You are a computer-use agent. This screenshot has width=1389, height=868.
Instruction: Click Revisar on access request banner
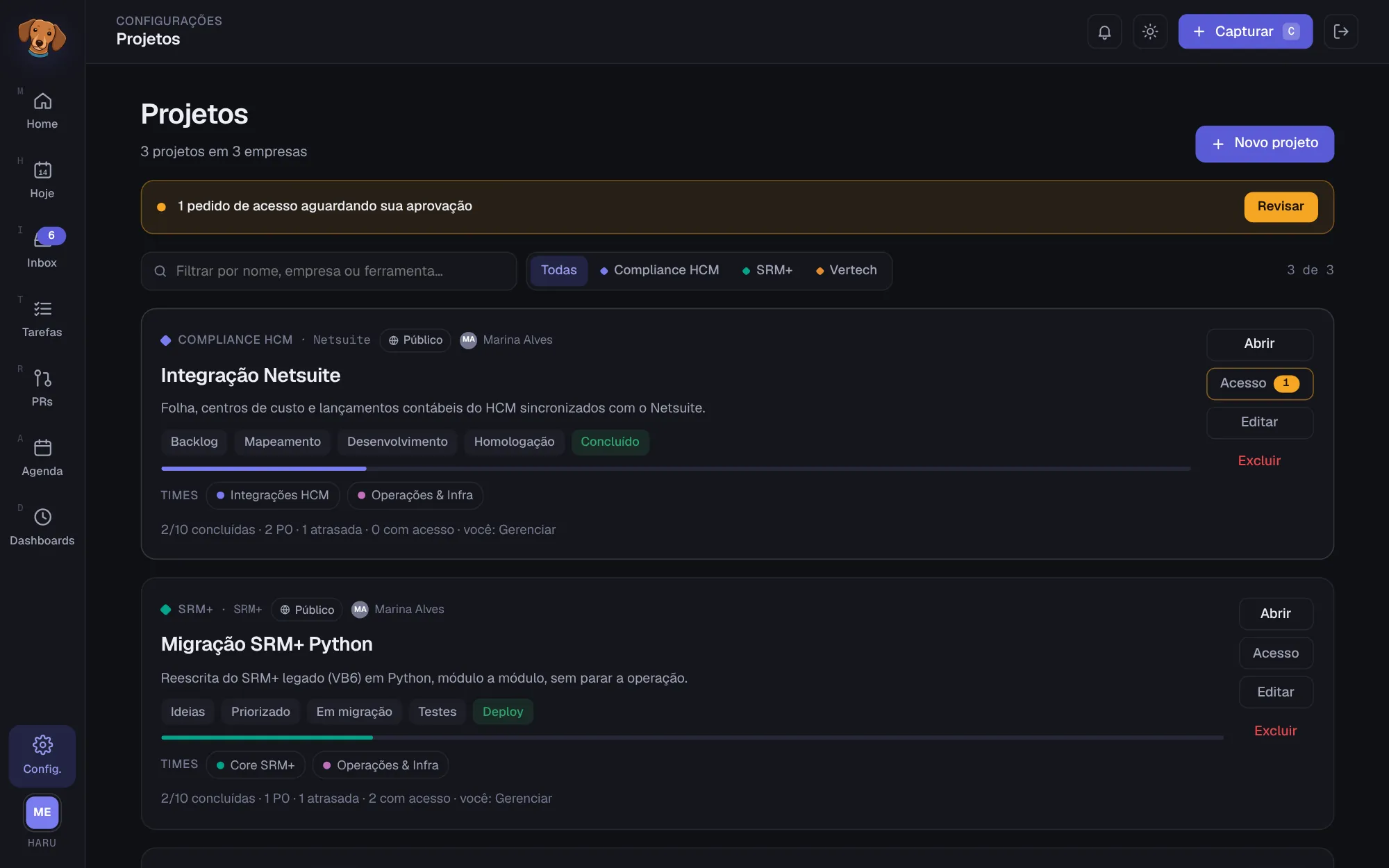pos(1281,207)
